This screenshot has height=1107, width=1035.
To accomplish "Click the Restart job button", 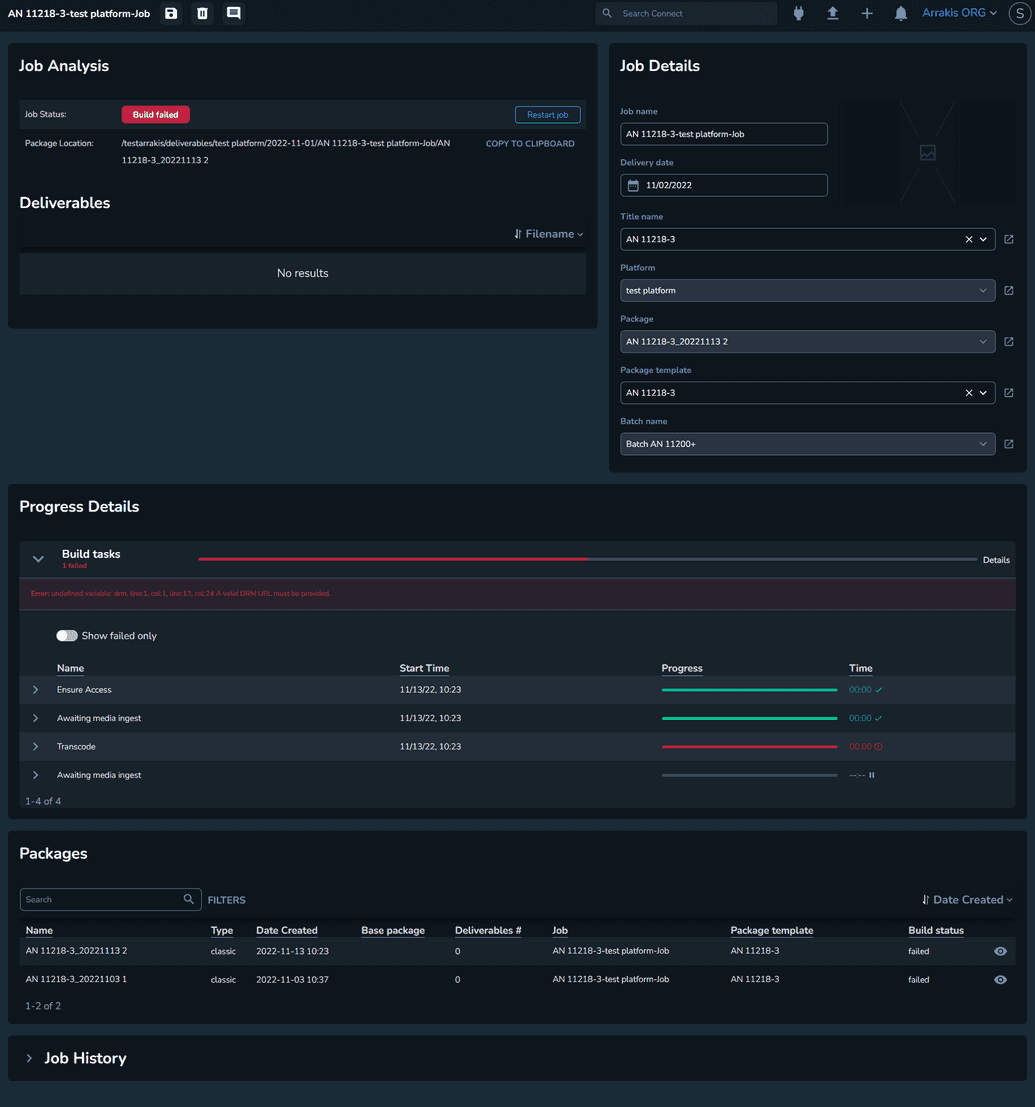I will point(547,115).
